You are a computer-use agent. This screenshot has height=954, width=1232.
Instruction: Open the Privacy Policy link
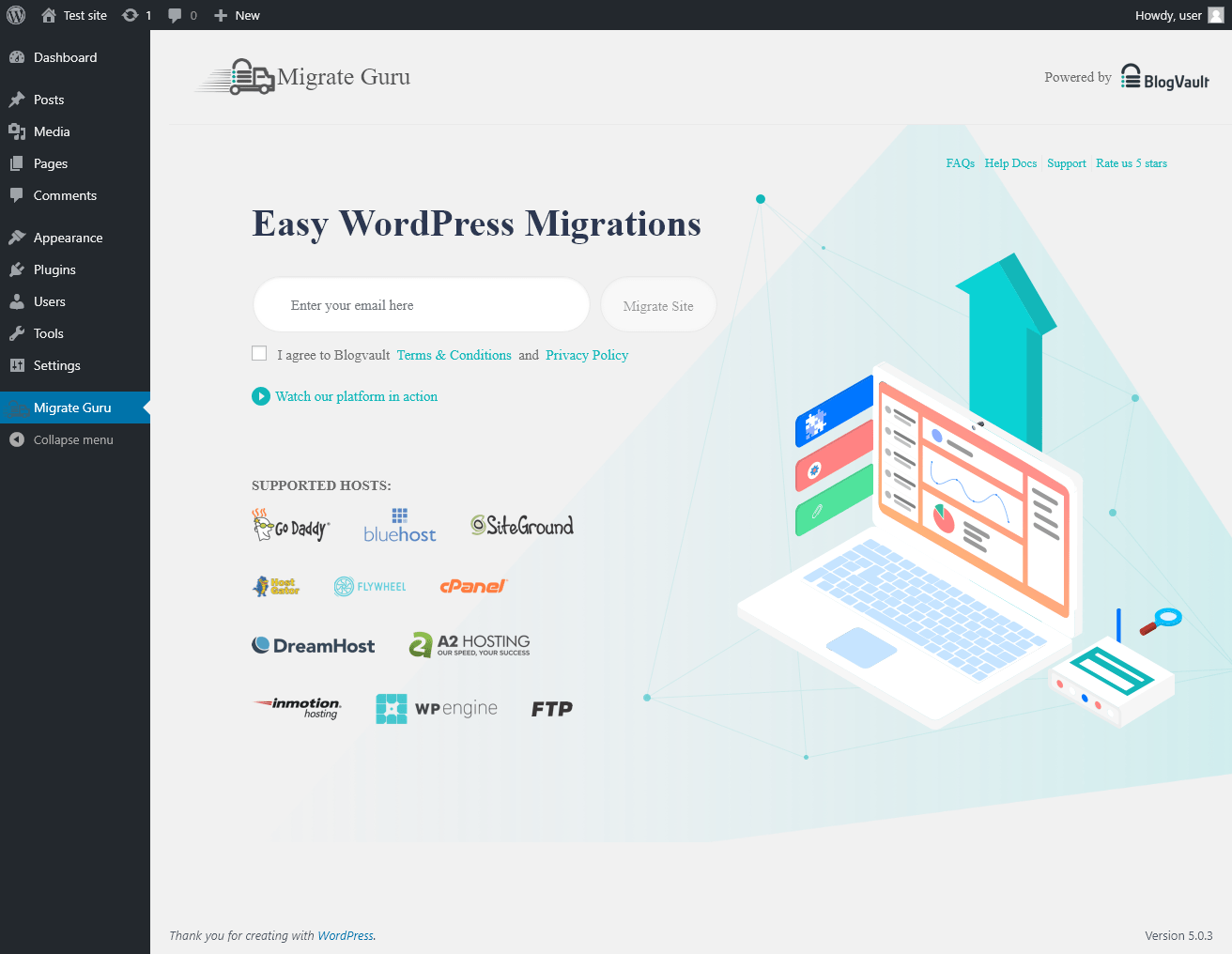point(587,355)
